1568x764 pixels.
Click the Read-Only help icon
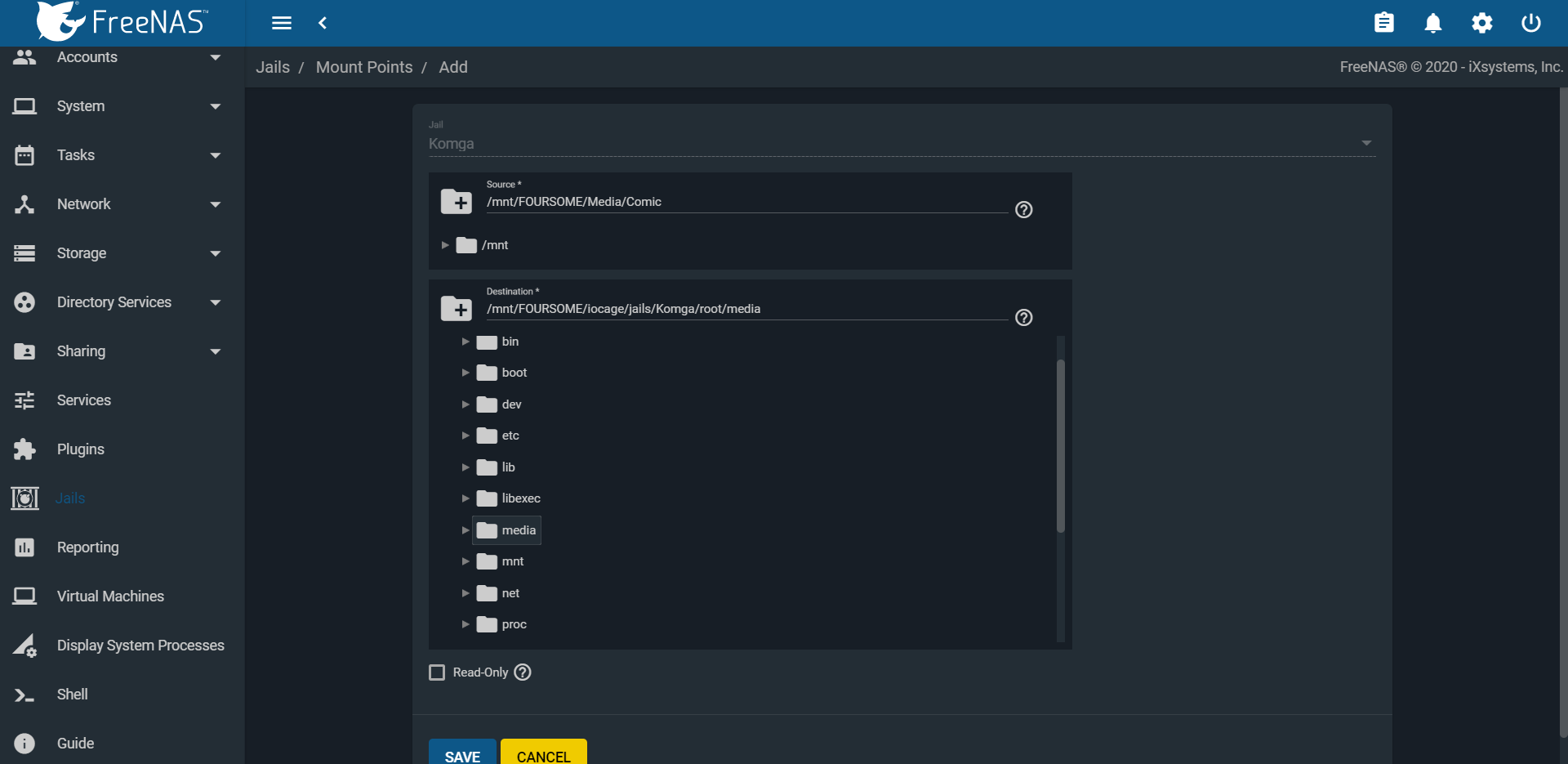pyautogui.click(x=523, y=672)
